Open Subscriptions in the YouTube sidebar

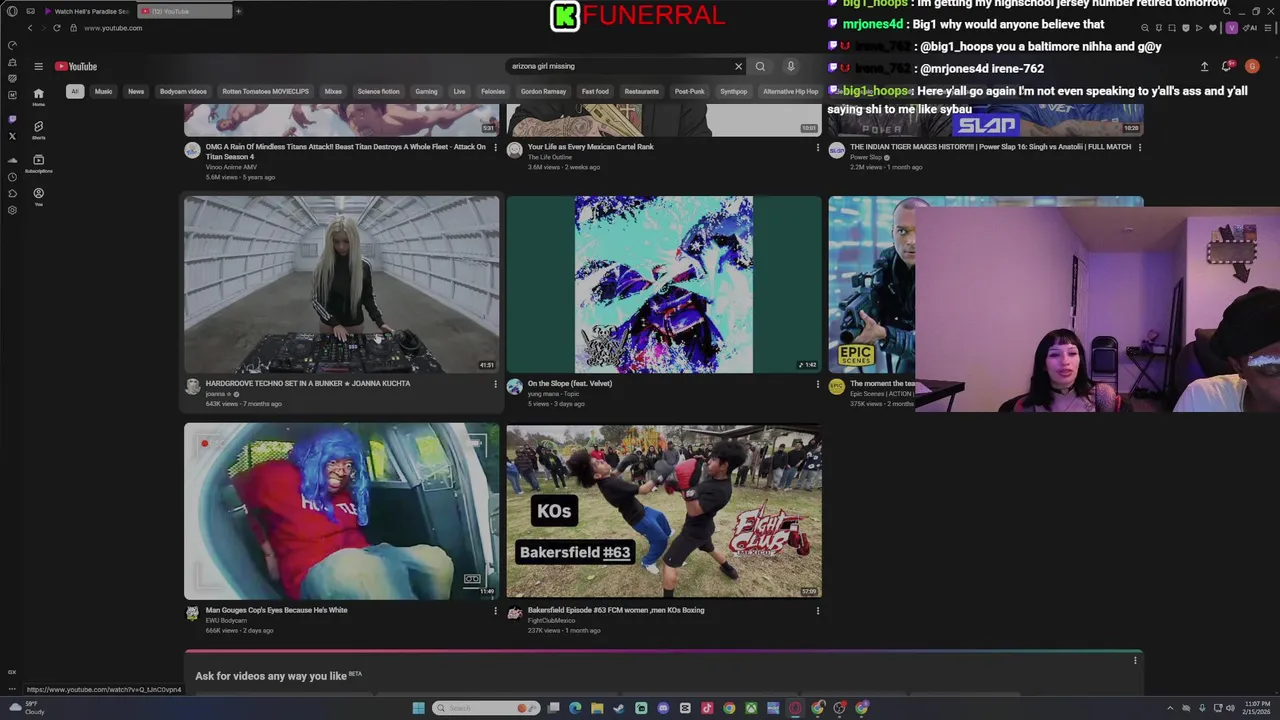point(38,163)
